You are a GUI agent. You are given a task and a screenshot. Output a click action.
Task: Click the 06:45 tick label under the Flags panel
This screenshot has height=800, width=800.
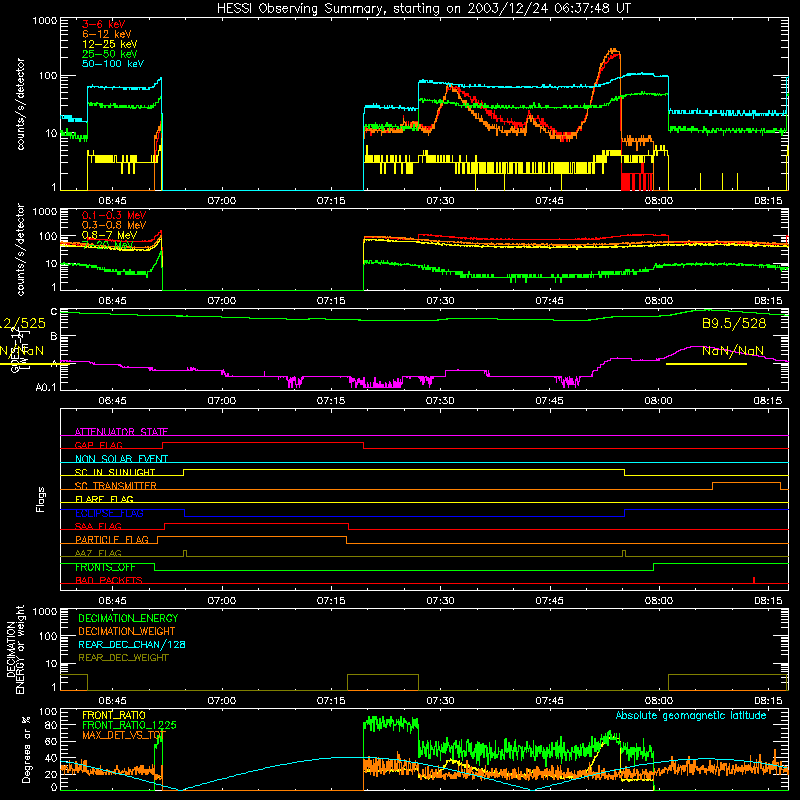(x=112, y=601)
